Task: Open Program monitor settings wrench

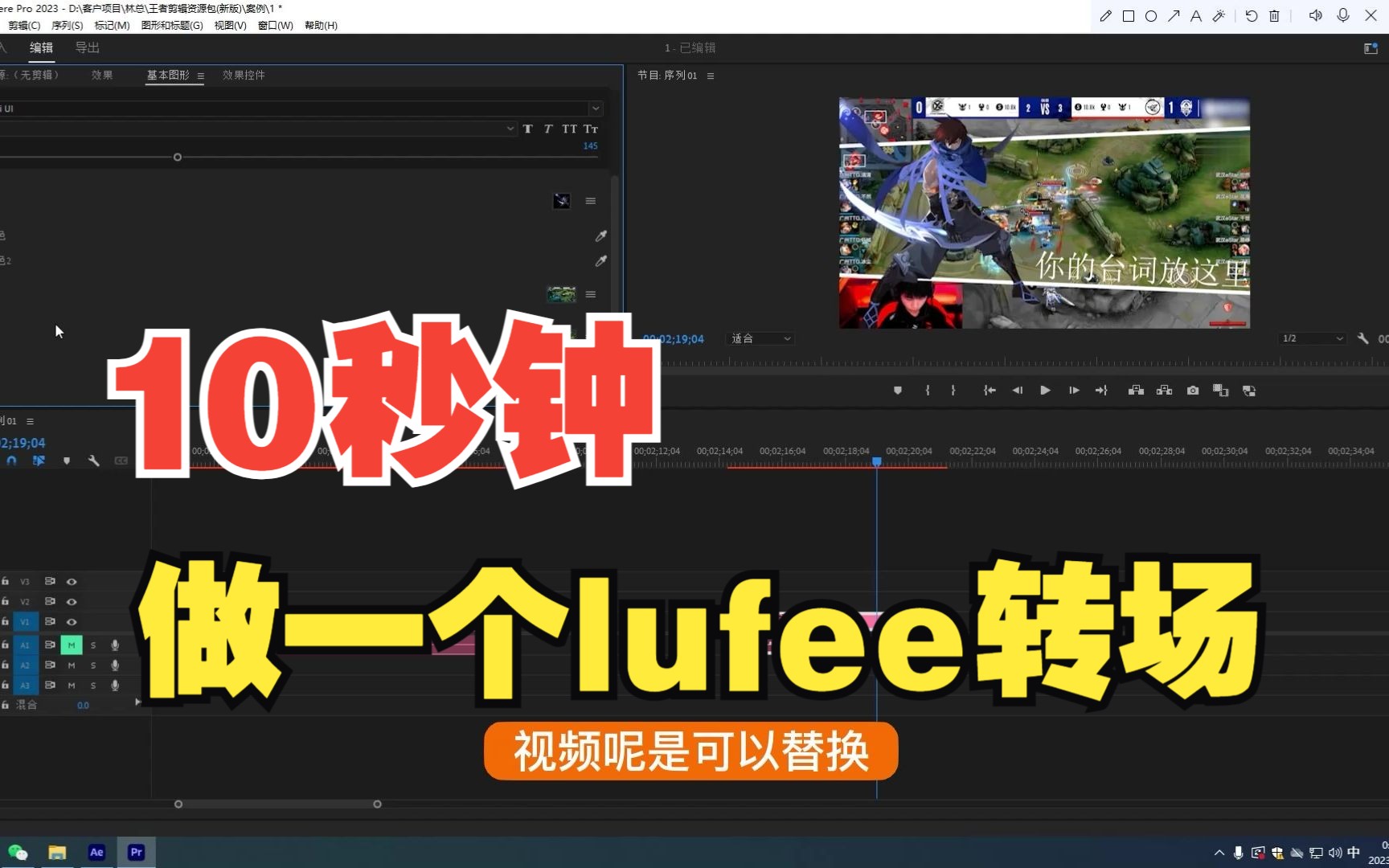Action: click(x=1362, y=338)
